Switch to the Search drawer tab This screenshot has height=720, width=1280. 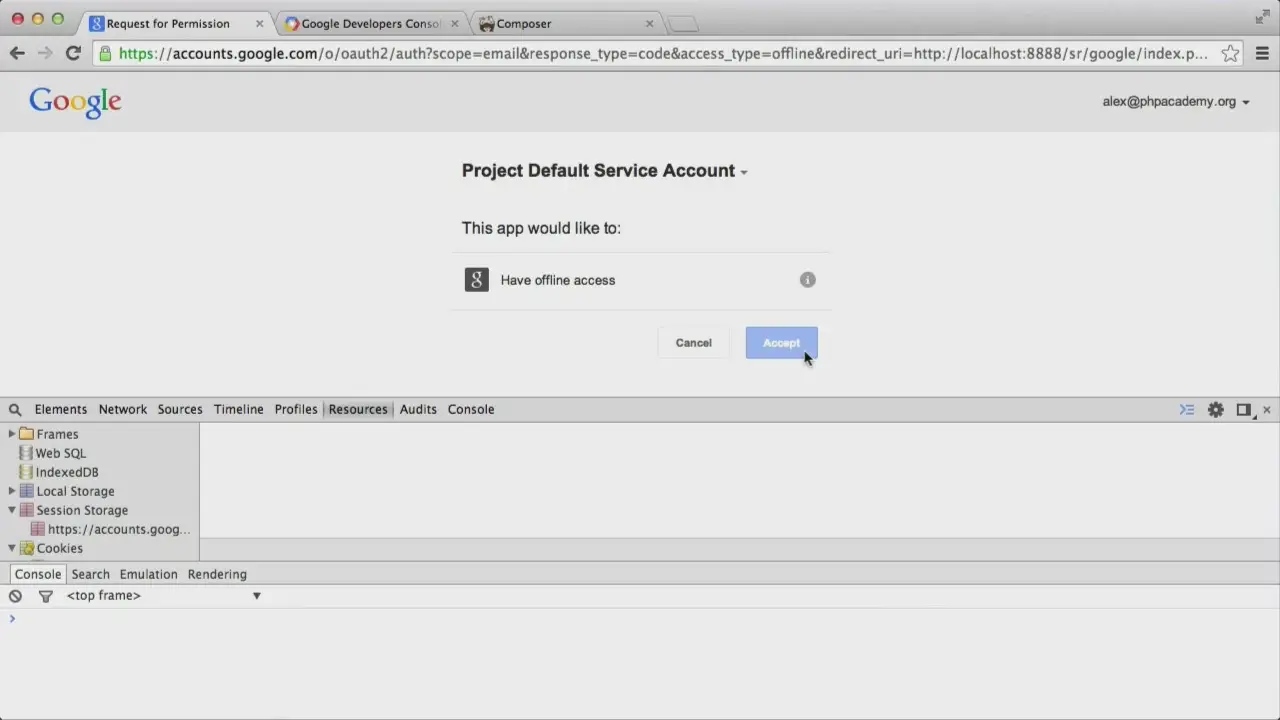pyautogui.click(x=90, y=574)
